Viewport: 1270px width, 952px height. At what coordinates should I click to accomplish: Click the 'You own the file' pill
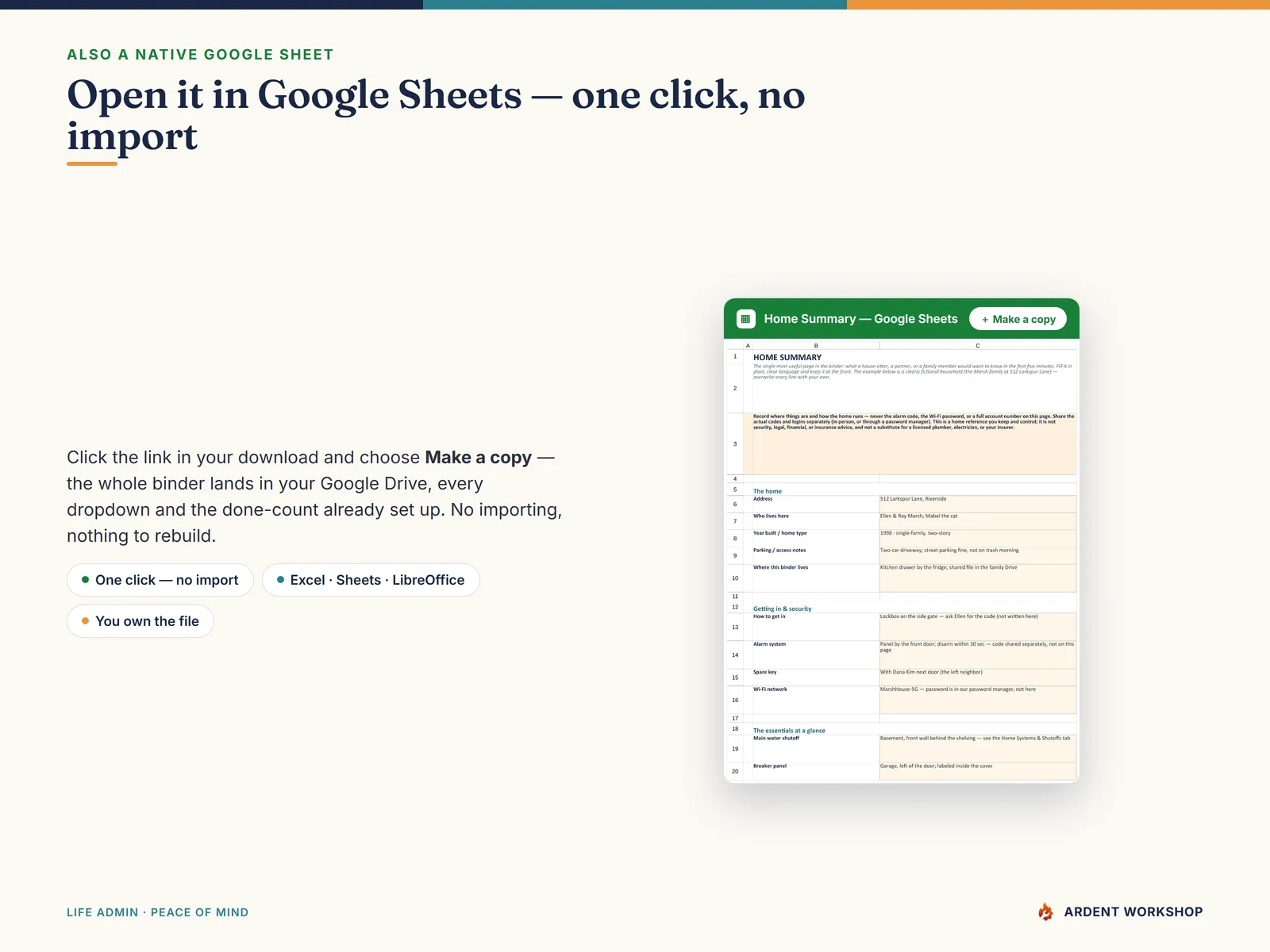click(140, 621)
